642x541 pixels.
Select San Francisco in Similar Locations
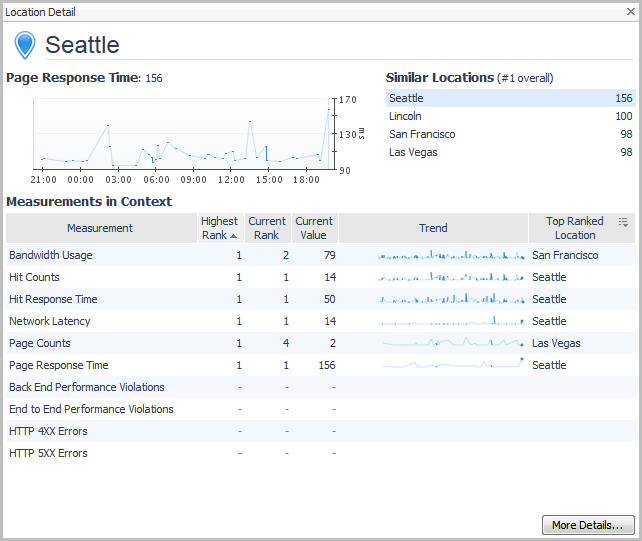coord(422,134)
